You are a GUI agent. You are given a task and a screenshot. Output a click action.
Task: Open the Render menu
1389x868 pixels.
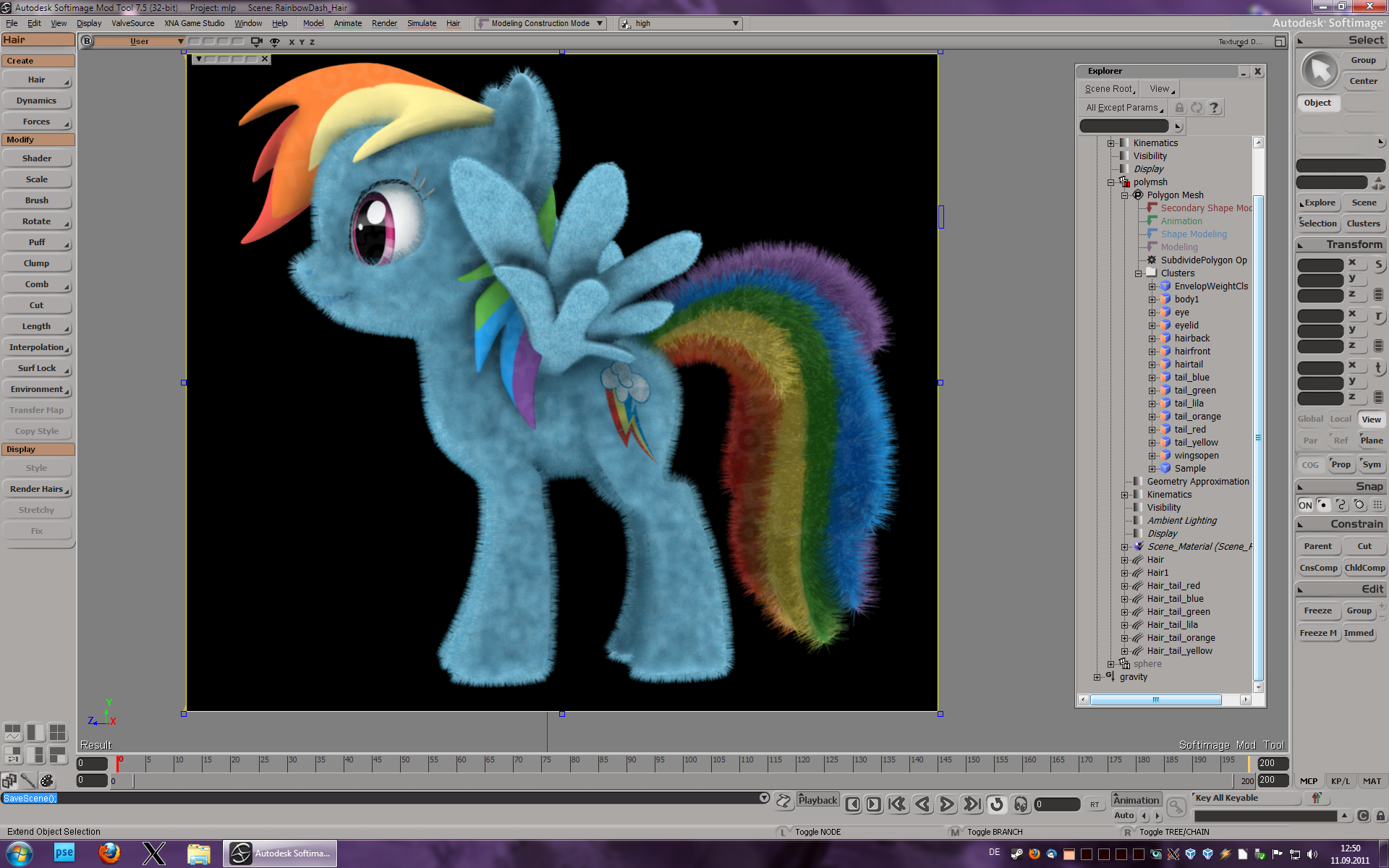pyautogui.click(x=384, y=23)
